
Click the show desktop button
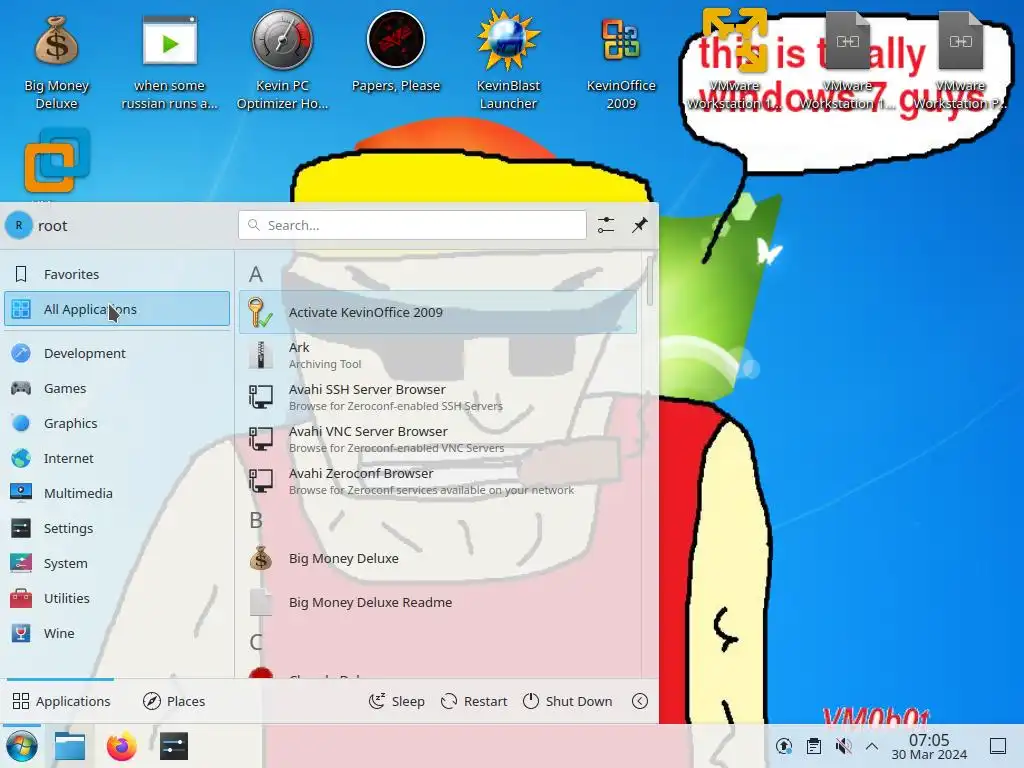click(998, 746)
